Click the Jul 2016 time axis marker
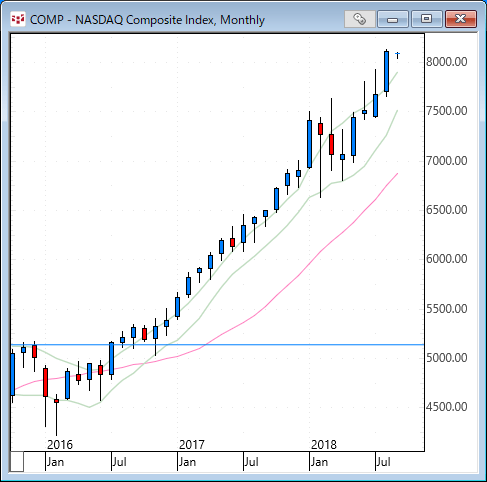Screen dimensions: 487x482 click(x=119, y=462)
